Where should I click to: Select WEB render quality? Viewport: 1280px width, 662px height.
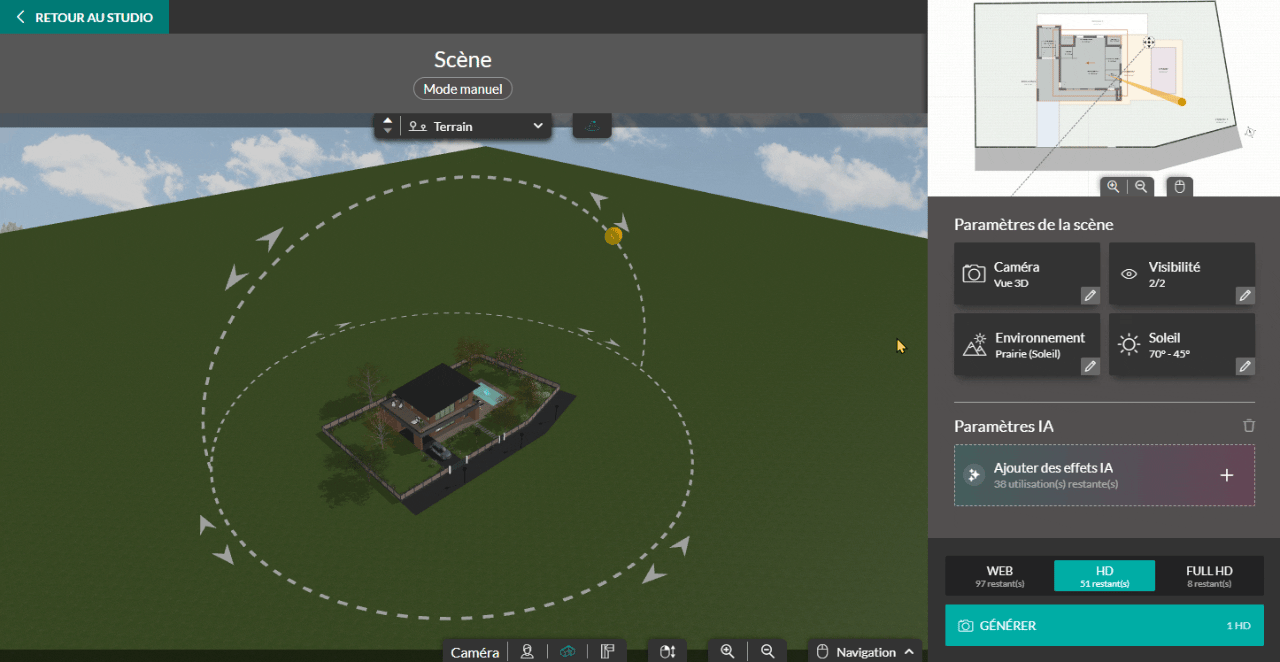999,576
